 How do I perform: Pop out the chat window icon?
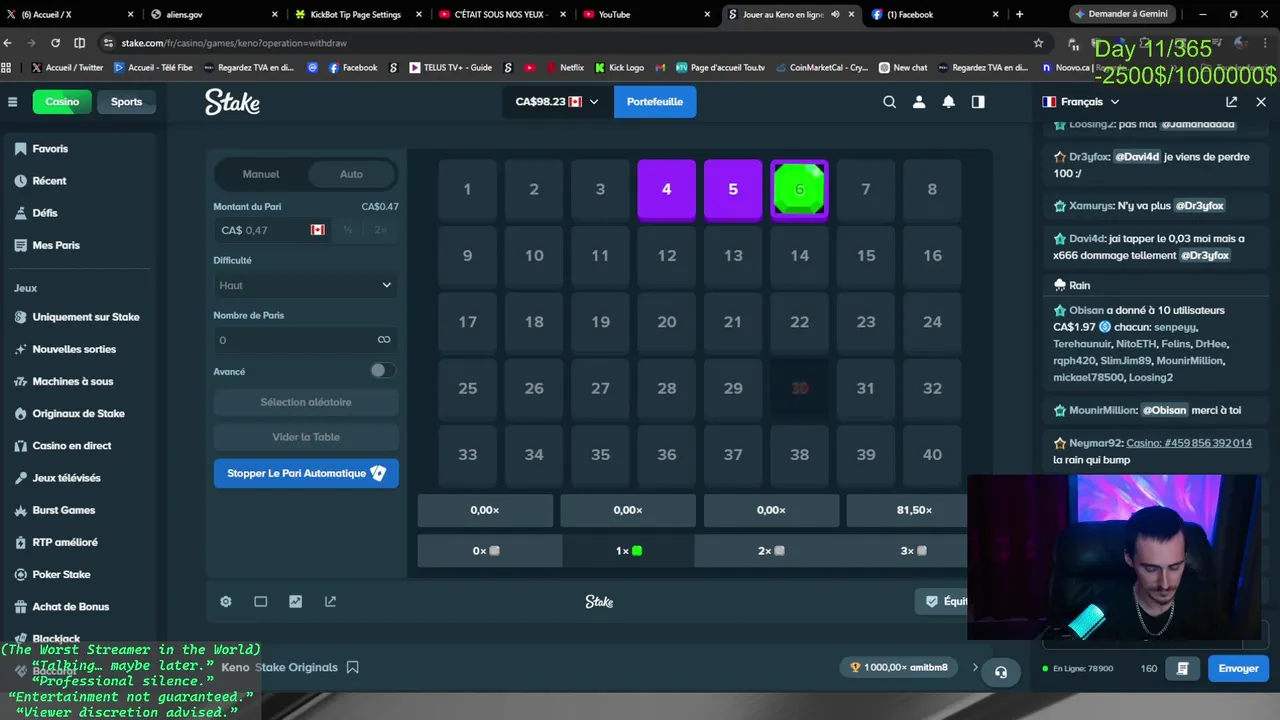click(1231, 102)
